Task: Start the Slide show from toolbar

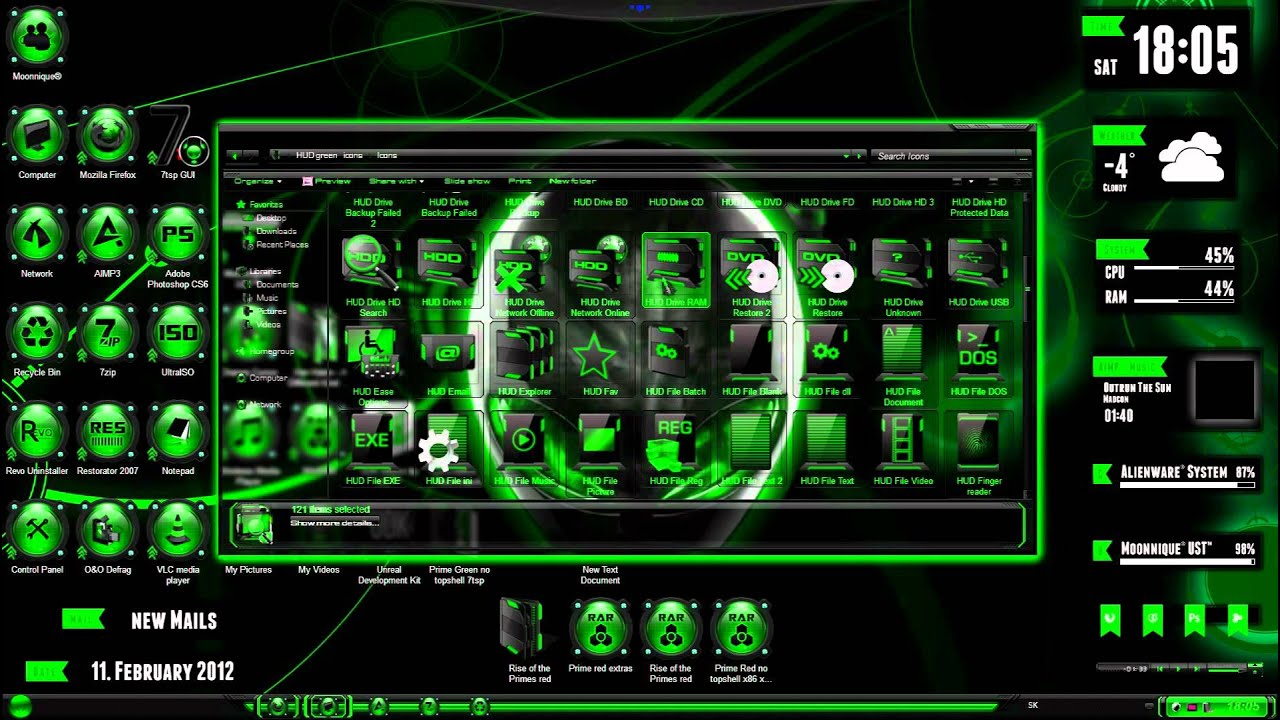Action: tap(467, 181)
